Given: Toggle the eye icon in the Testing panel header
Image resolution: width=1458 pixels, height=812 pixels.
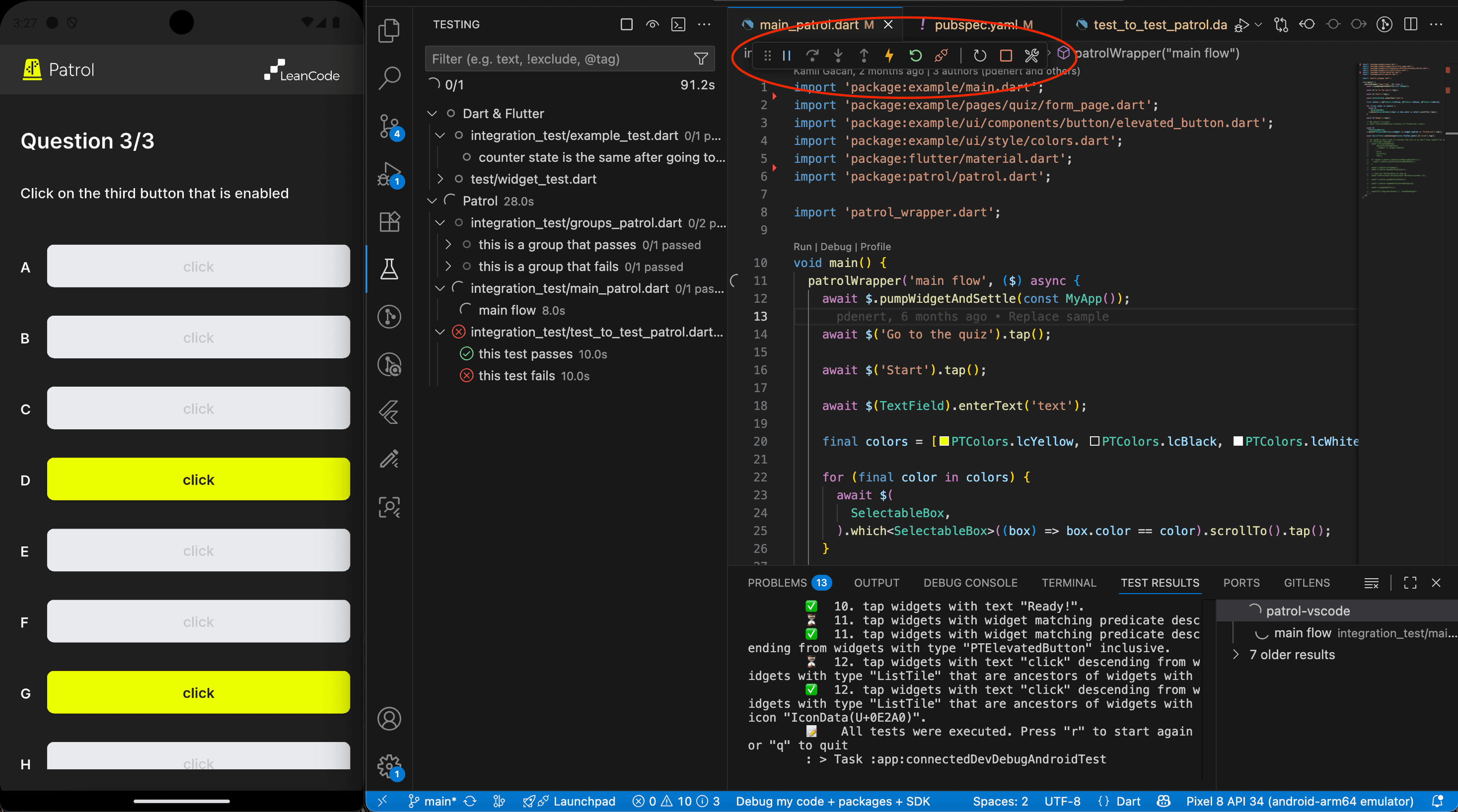Looking at the screenshot, I should click(x=652, y=24).
